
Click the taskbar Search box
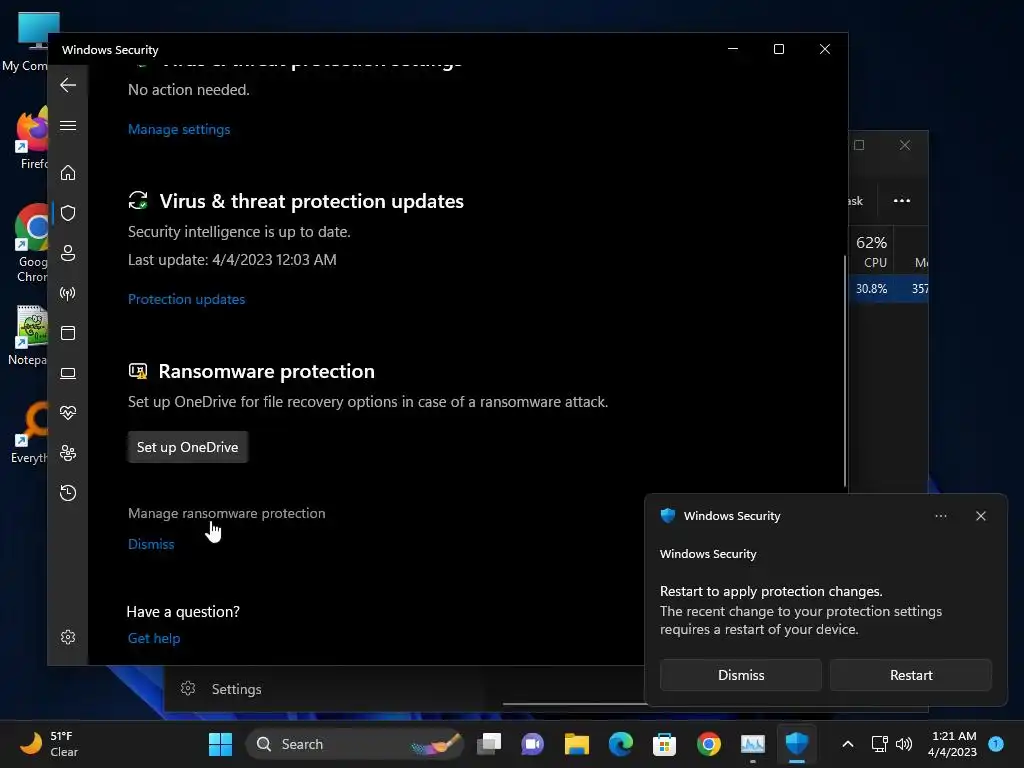pyautogui.click(x=355, y=744)
